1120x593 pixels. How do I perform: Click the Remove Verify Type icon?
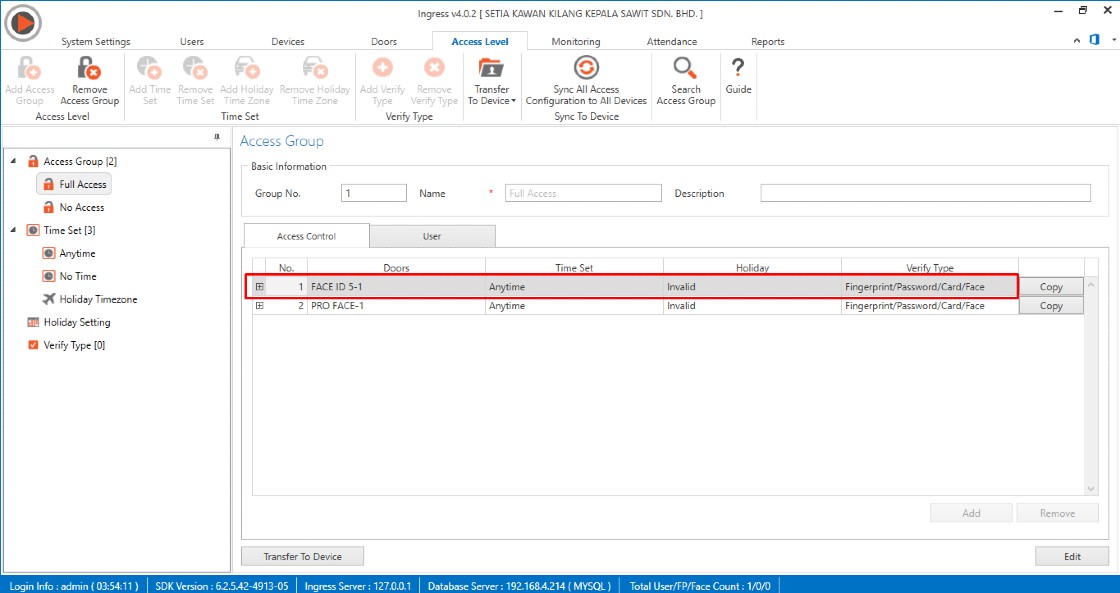click(x=434, y=69)
